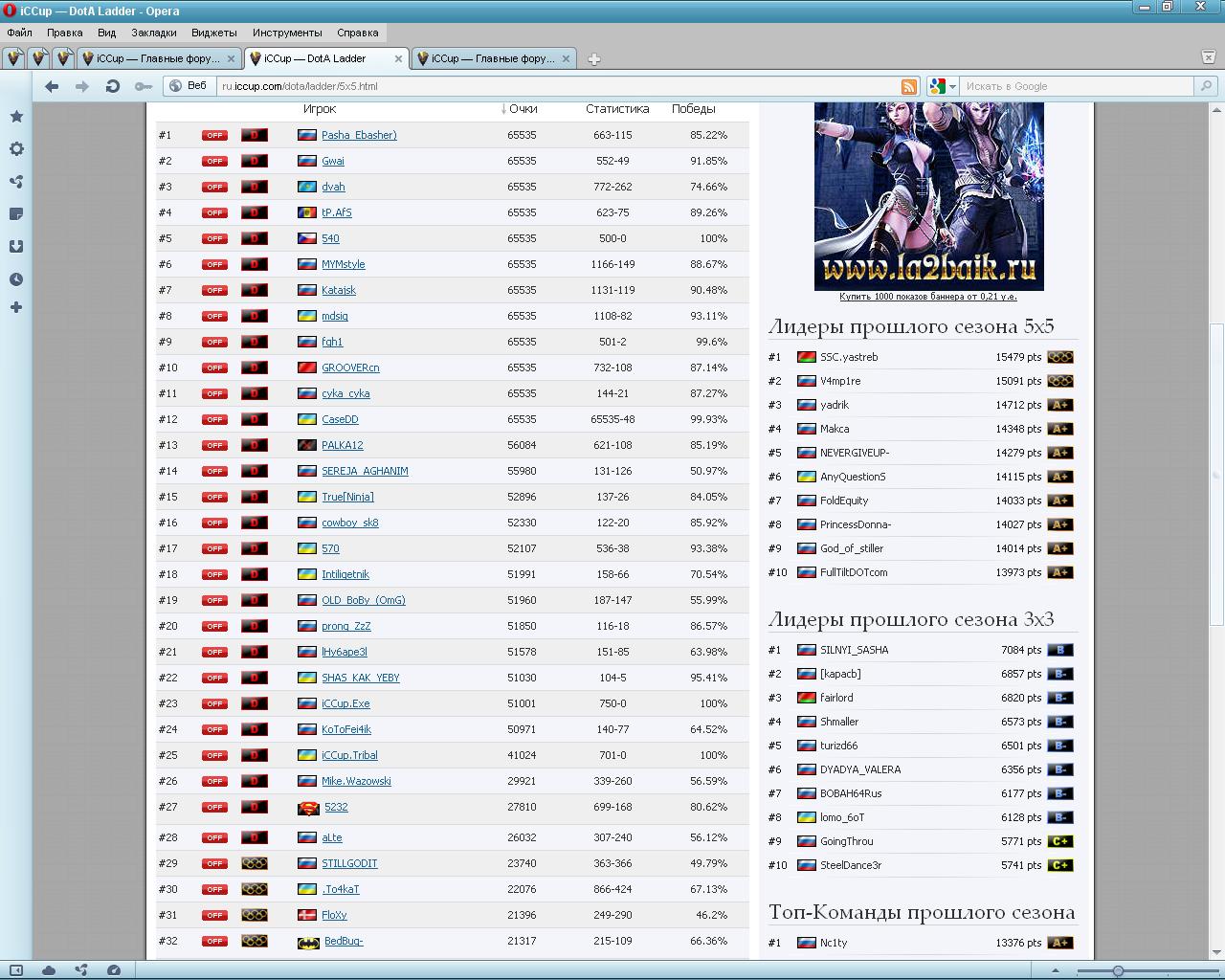1225x980 pixels.
Task: Open player profile 'MYMstyle'
Action: 344,264
